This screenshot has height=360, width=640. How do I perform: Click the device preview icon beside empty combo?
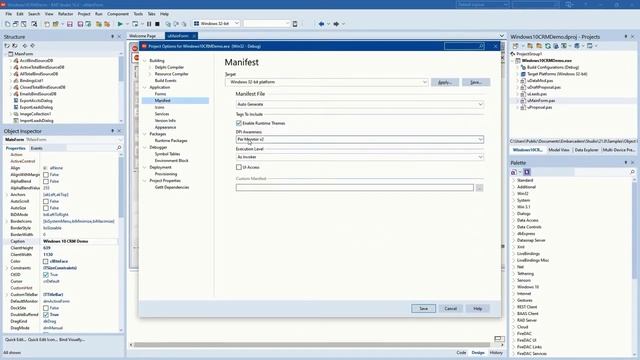295,24
